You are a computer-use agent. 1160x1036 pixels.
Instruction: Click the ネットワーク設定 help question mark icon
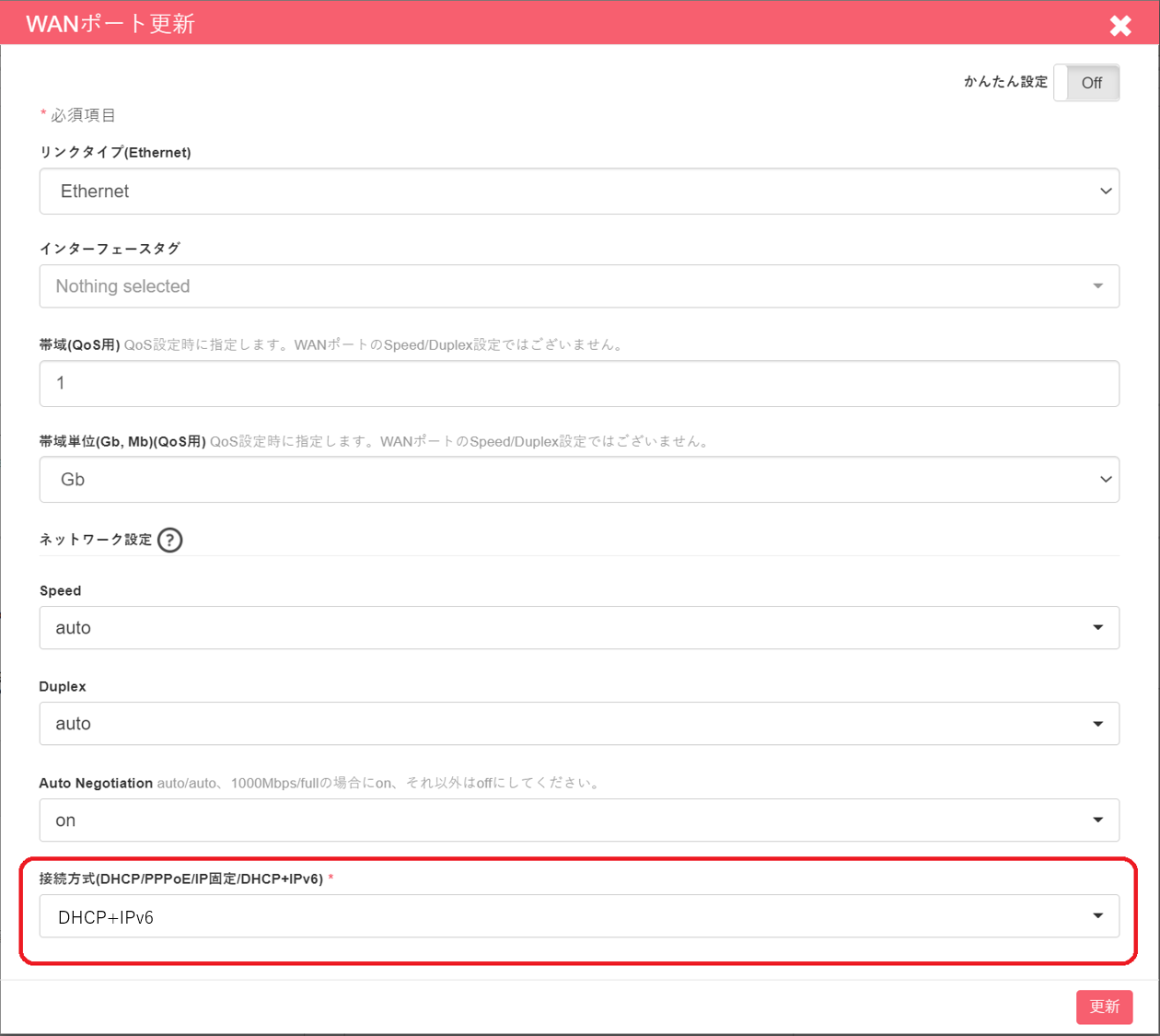coord(170,540)
